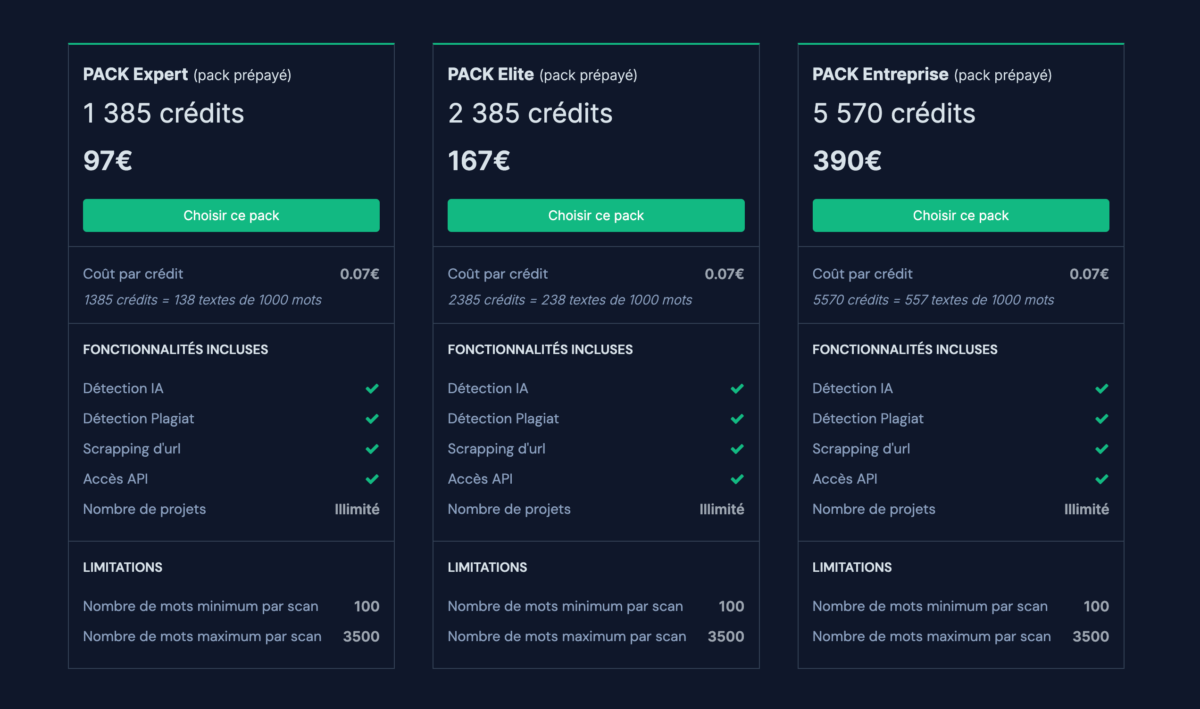This screenshot has width=1200, height=709.
Task: Click the 3500 maximum words value in PACK Entreprise
Action: (1090, 636)
